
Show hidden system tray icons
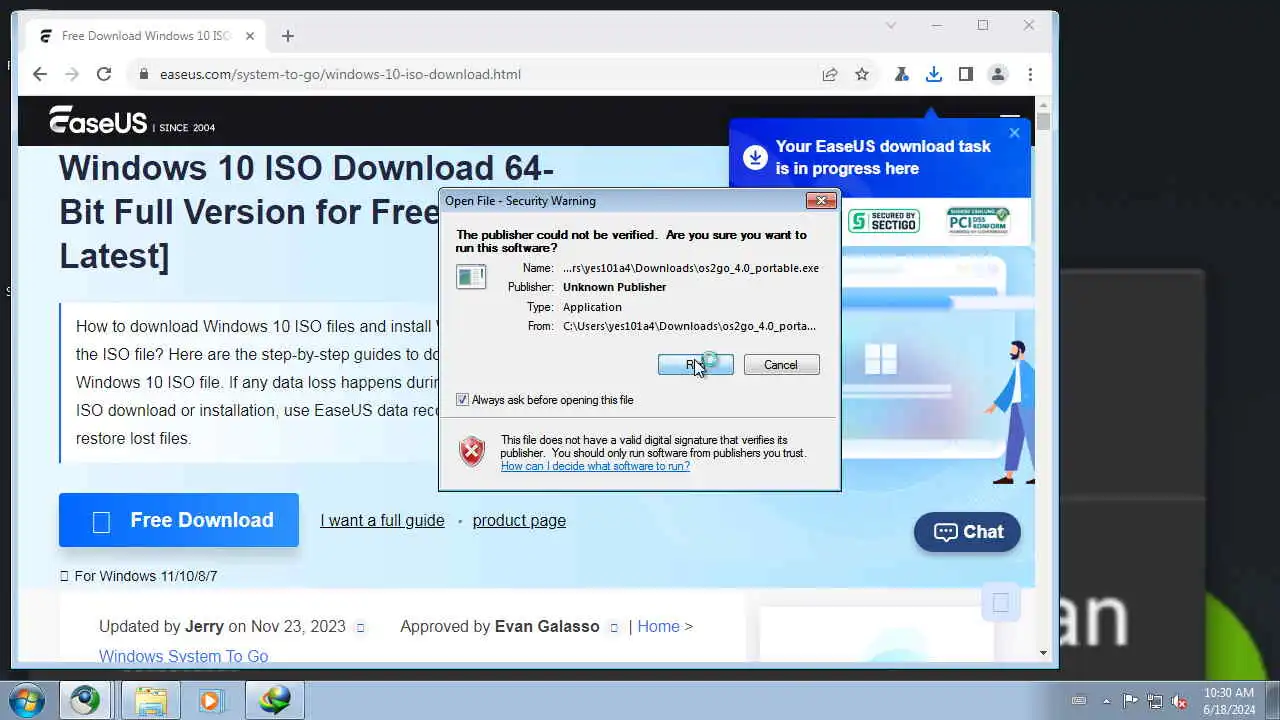[x=1106, y=701]
